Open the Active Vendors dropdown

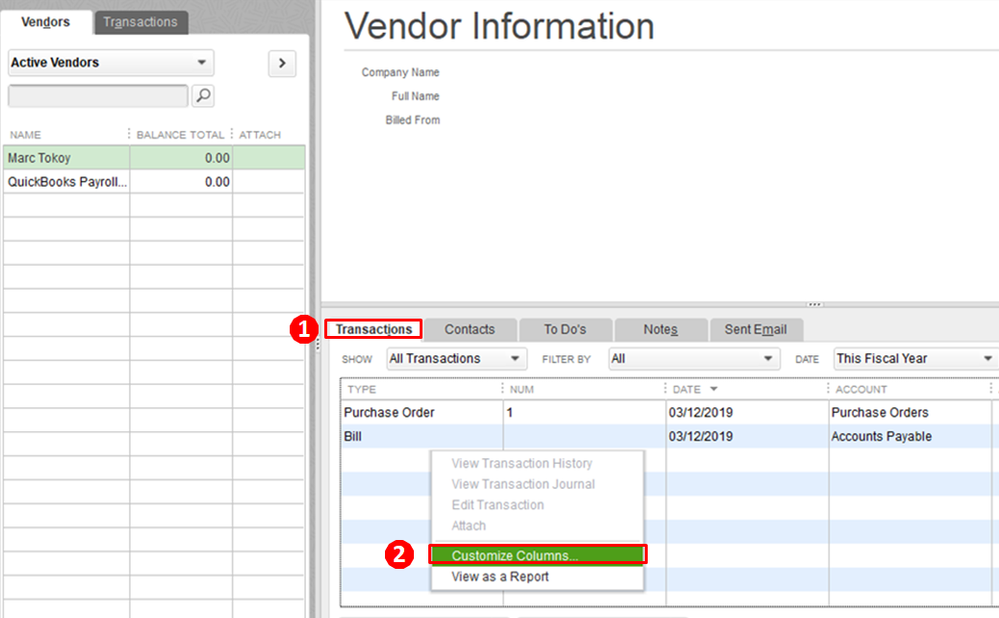111,62
